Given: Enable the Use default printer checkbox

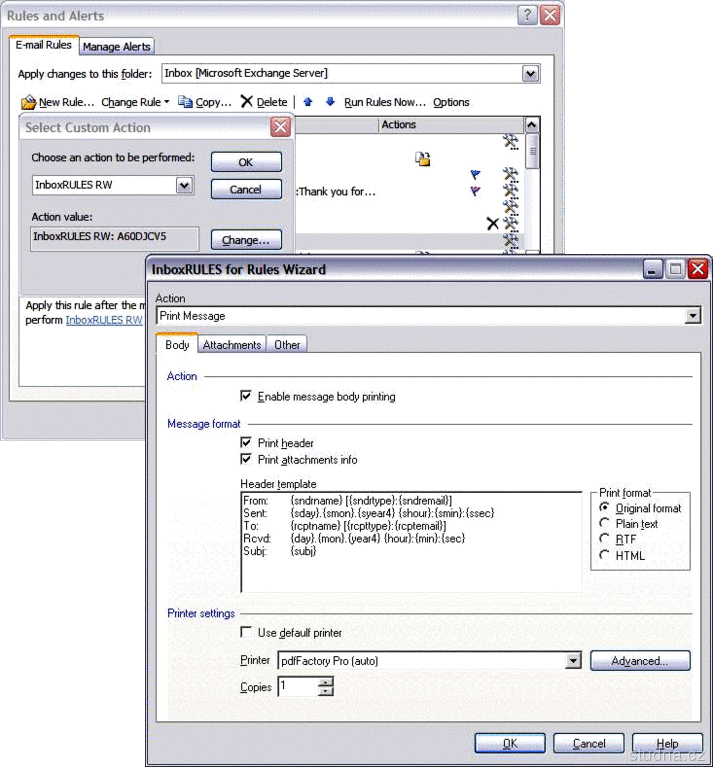Looking at the screenshot, I should pyautogui.click(x=246, y=632).
